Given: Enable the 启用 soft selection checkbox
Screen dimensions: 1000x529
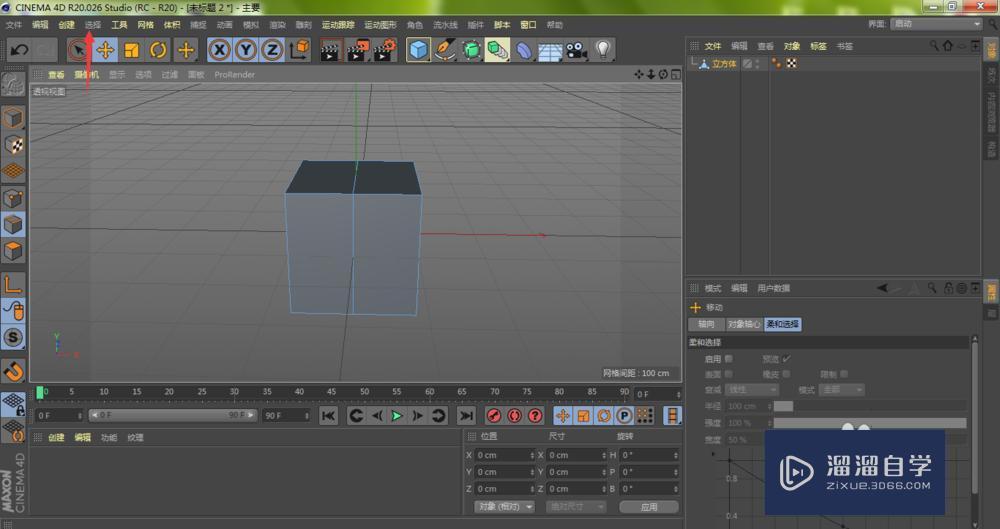Looking at the screenshot, I should point(728,358).
